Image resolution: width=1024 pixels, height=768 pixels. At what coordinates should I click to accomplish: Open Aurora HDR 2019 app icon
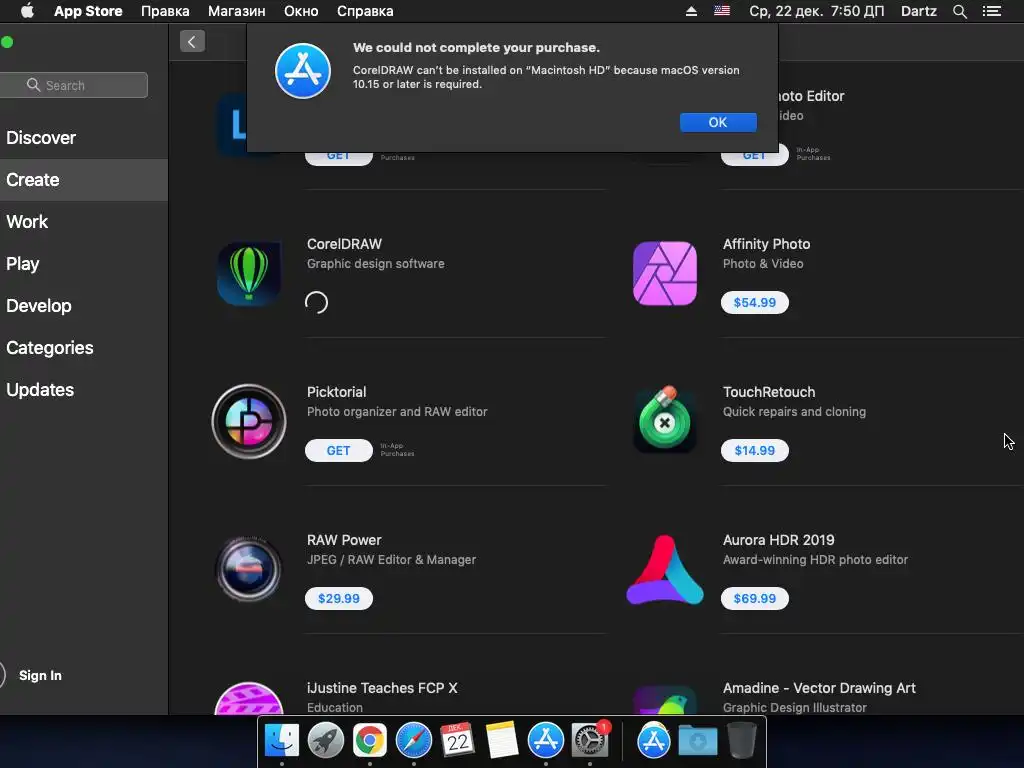665,569
